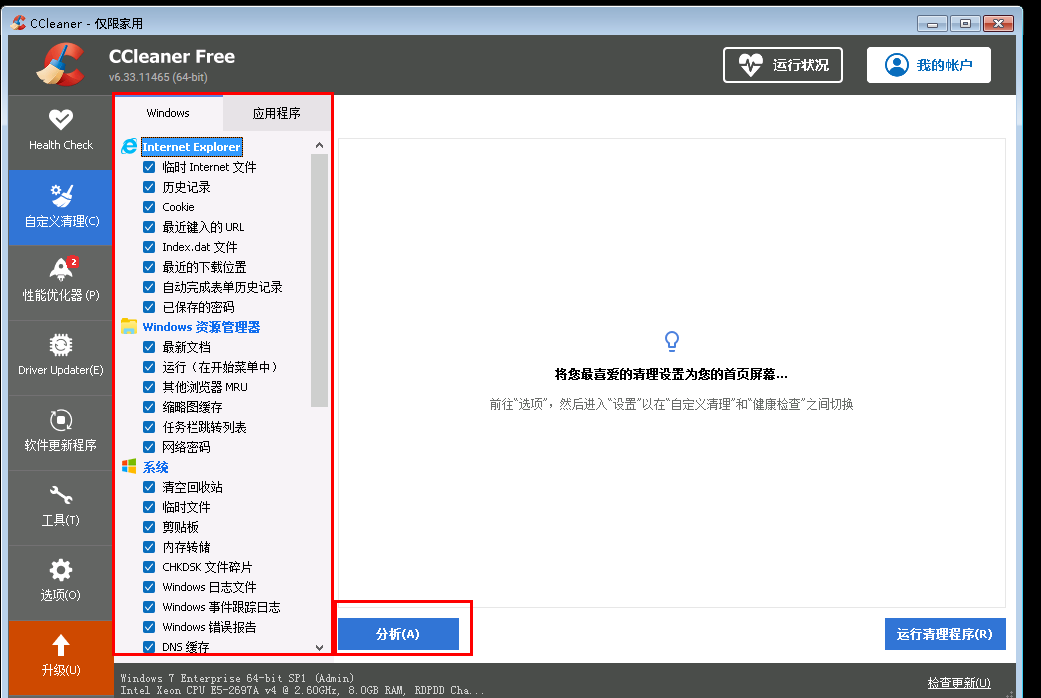Screen dimensions: 1041x698
Task: Select the Windows tab
Action: coord(168,113)
